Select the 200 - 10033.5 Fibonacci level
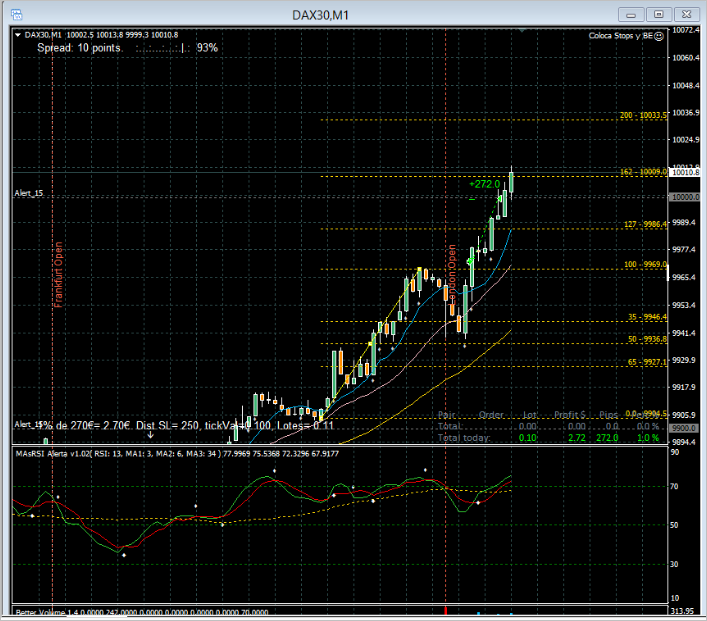The width and height of the screenshot is (707, 621). pos(643,116)
